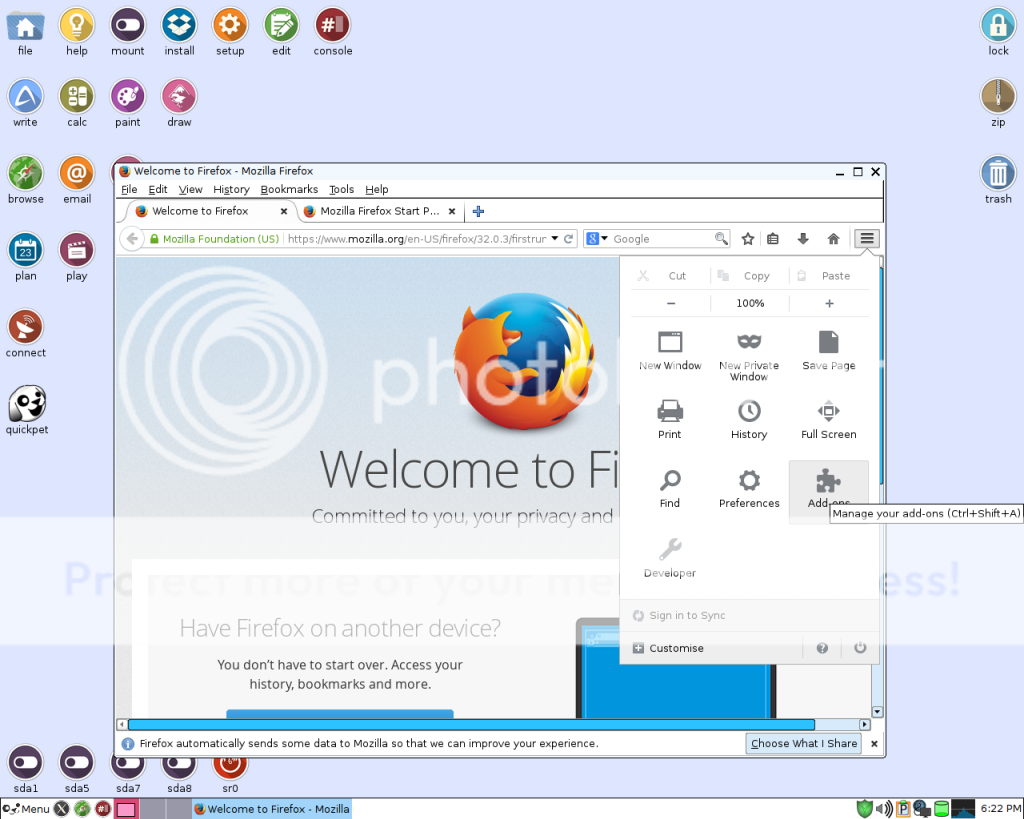Open the URL bar history dropdown
This screenshot has height=819, width=1024.
pos(555,239)
